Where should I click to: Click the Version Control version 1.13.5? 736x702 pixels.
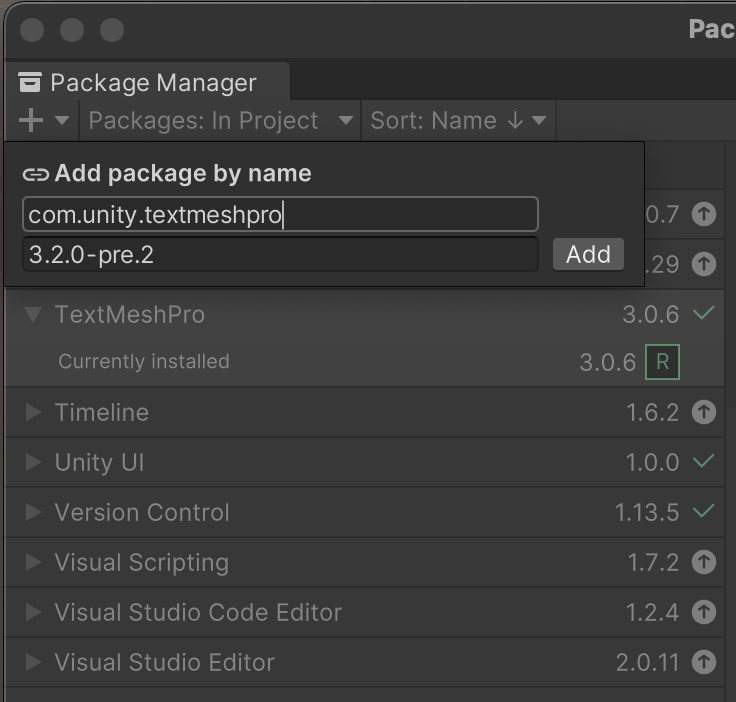pyautogui.click(x=647, y=513)
